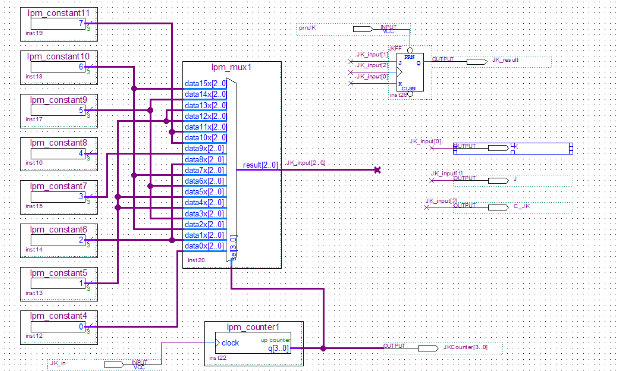Click the bus endpoint X marker of JK_input[2..0]
Image resolution: width=618 pixels, height=371 pixels.
pos(377,170)
